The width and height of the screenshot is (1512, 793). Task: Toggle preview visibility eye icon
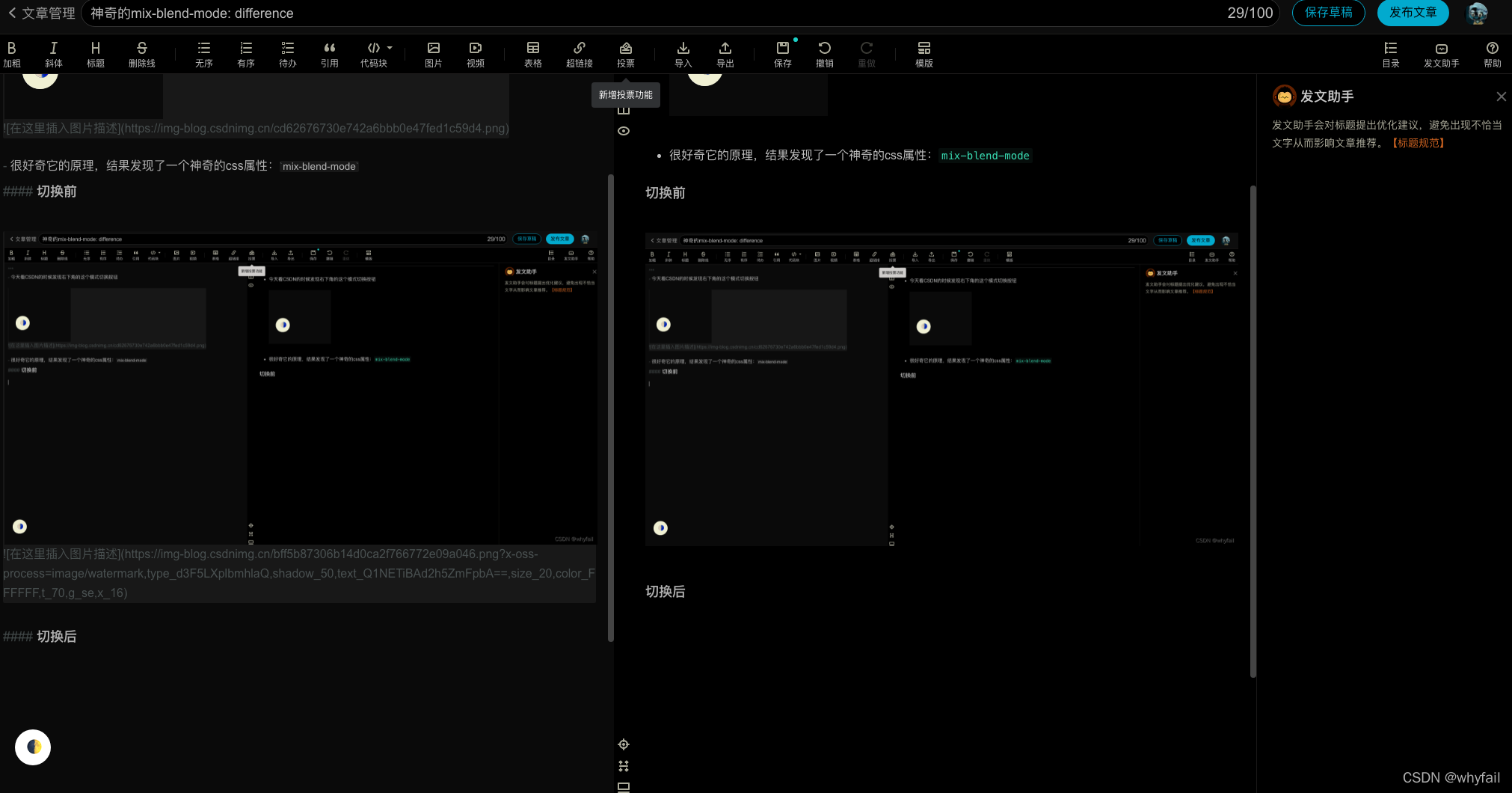point(624,131)
